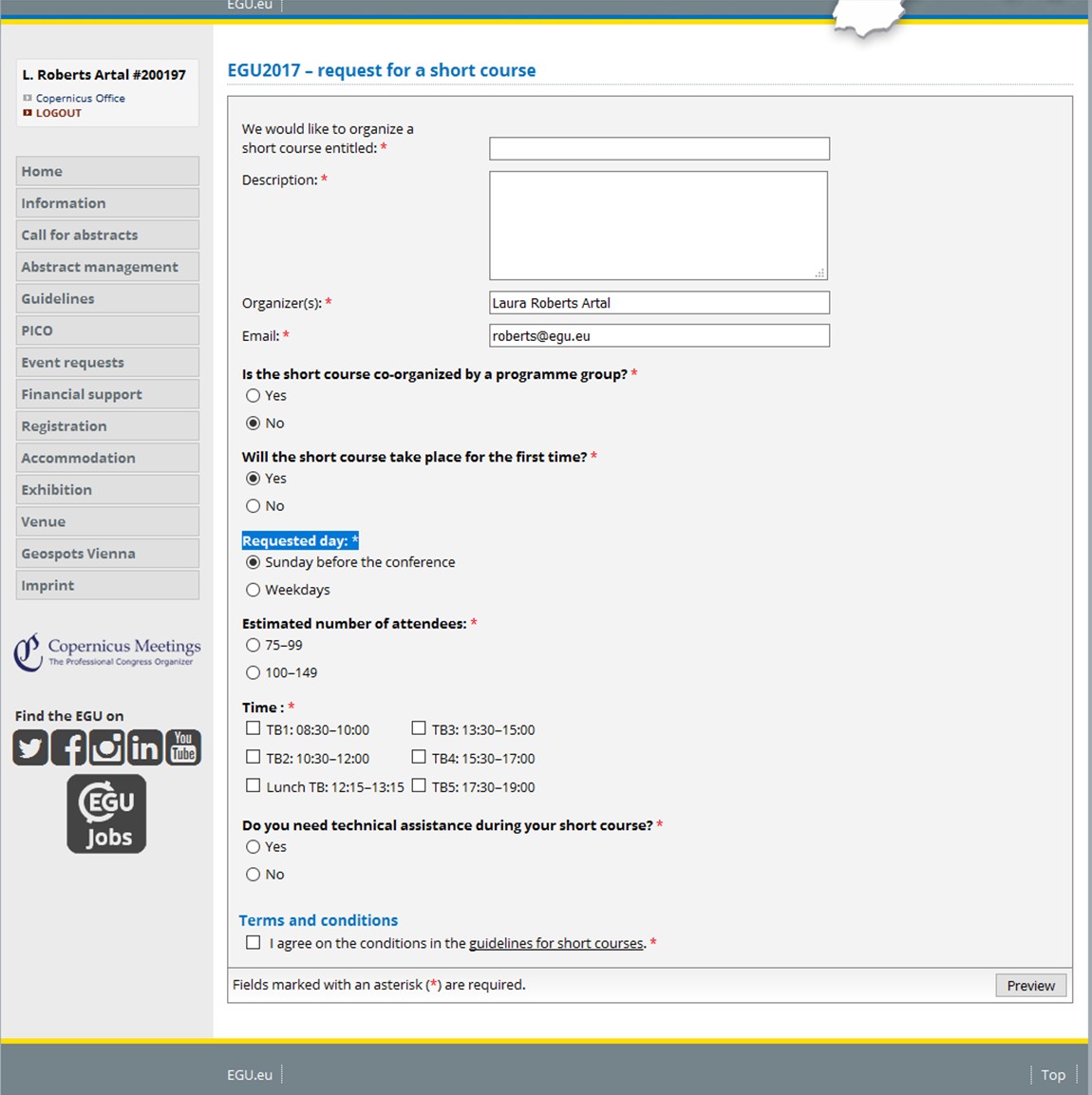Click the Preview button
Viewport: 1092px width, 1095px height.
point(1030,986)
